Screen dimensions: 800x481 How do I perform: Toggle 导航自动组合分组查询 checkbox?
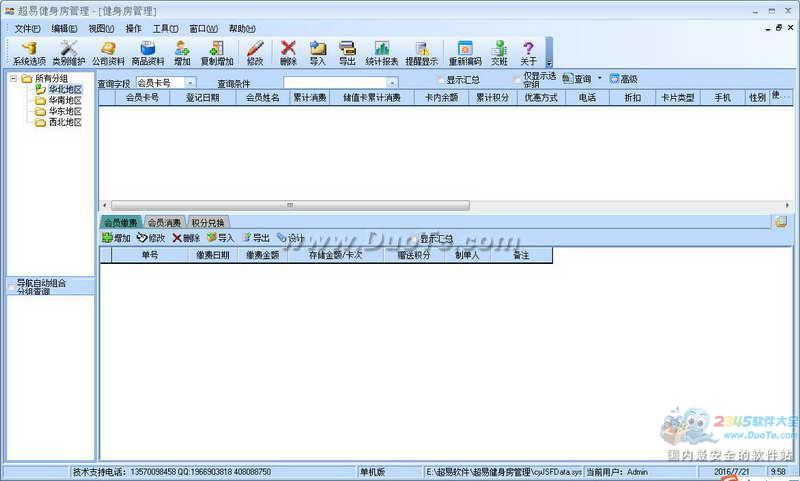[11, 287]
